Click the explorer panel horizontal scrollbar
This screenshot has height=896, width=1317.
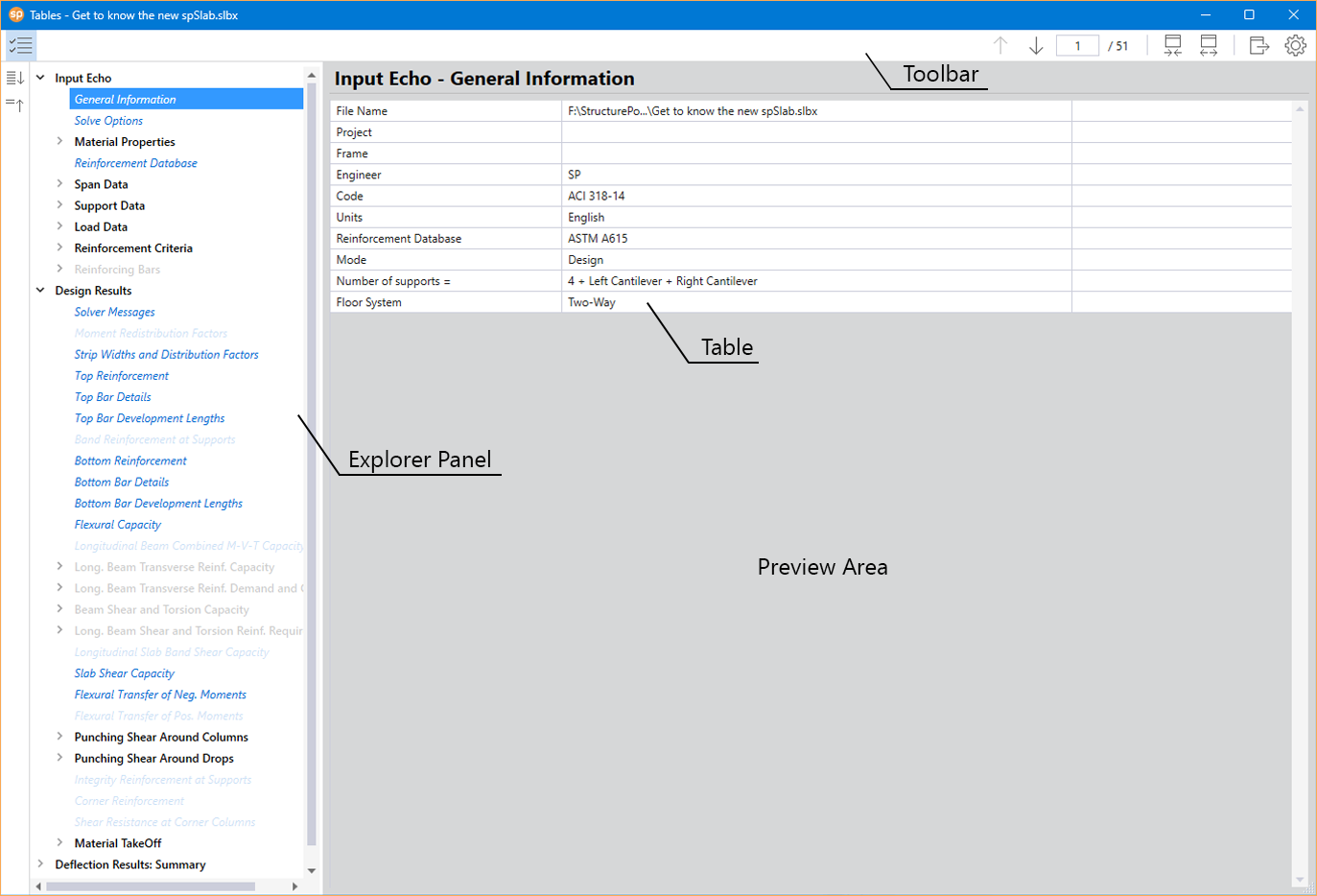151,886
